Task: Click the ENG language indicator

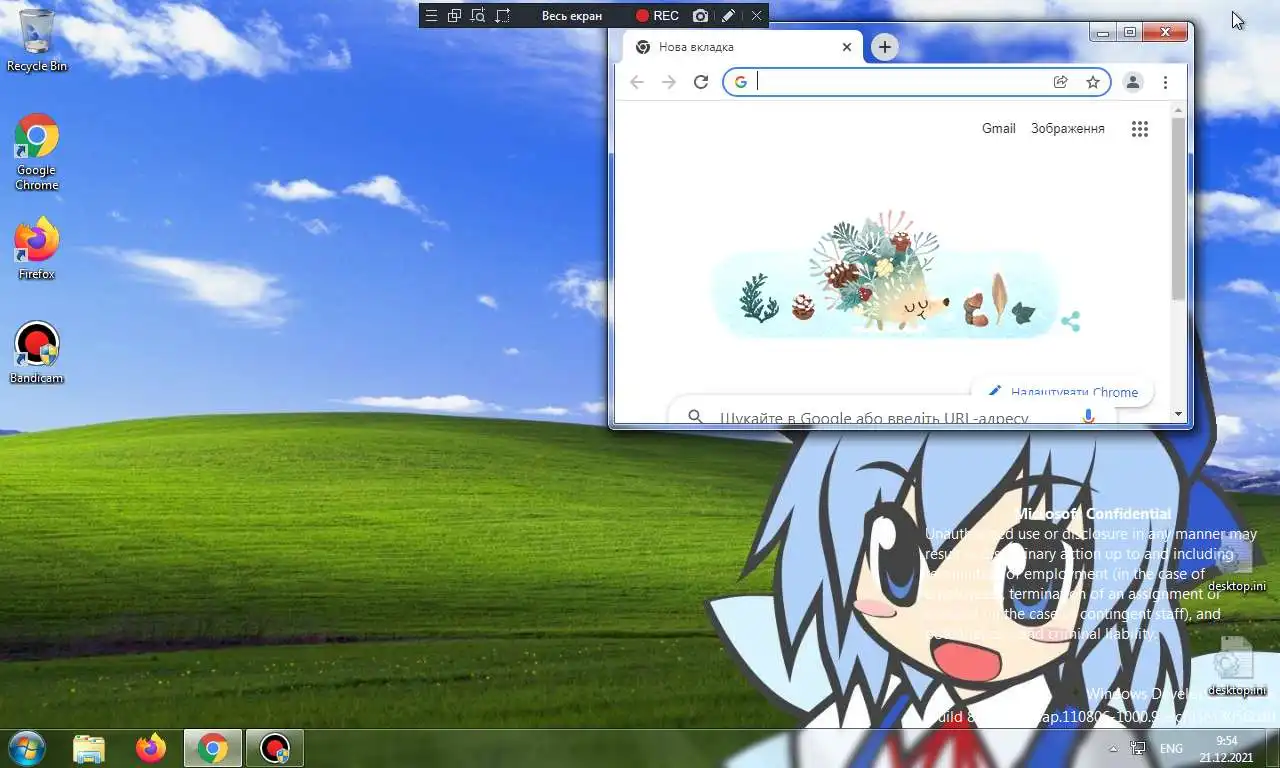Action: (1171, 749)
